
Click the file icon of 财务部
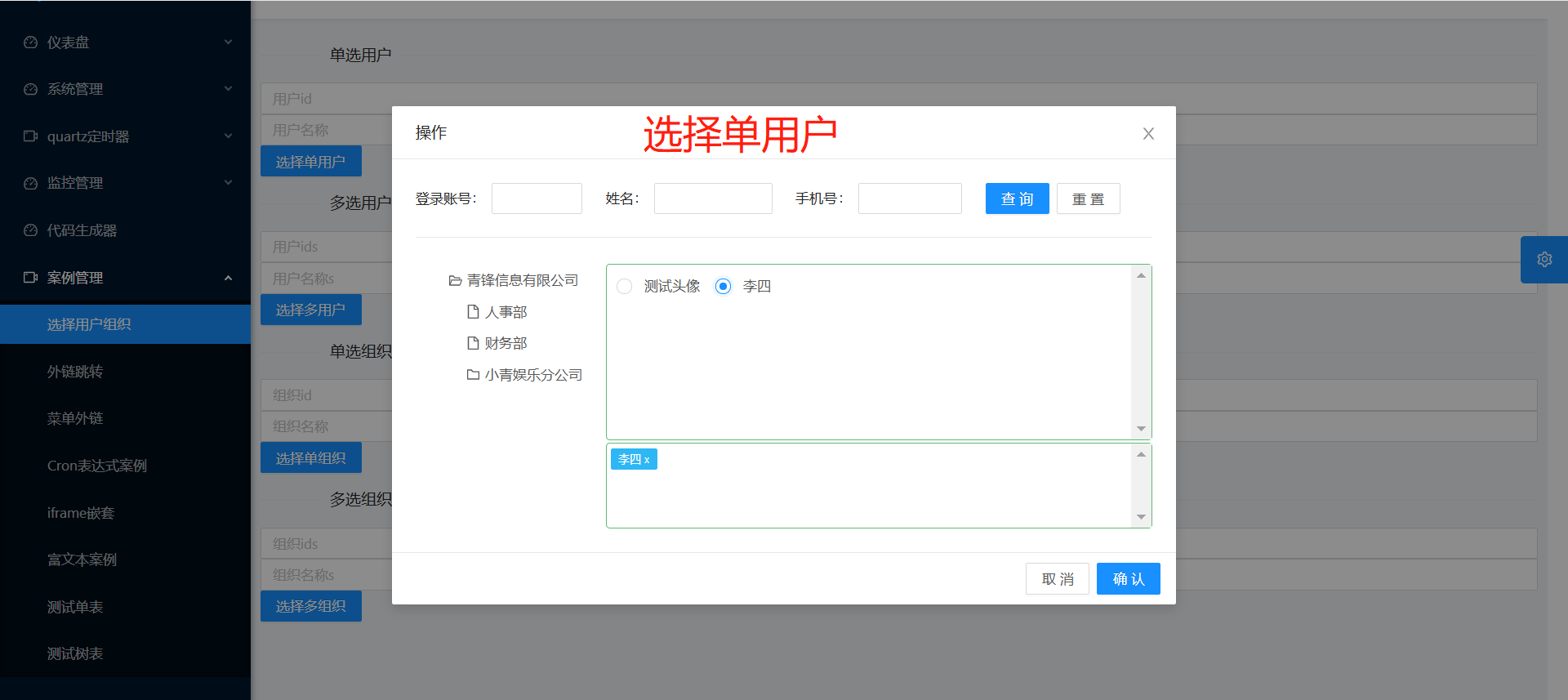[473, 343]
